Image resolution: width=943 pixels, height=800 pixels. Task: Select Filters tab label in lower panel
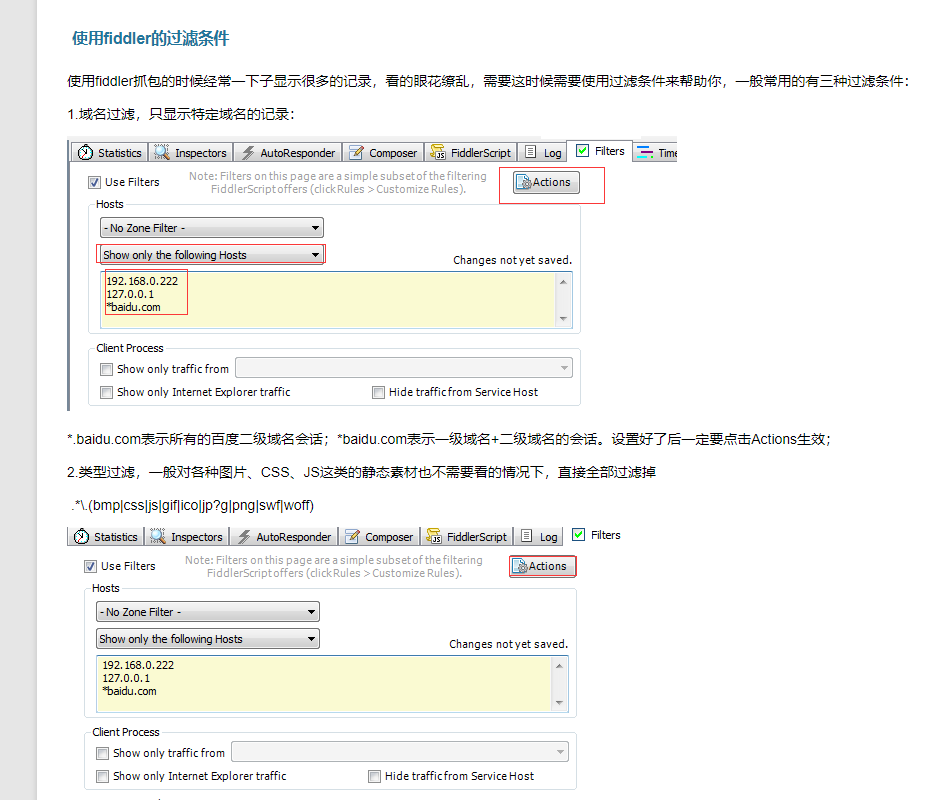[x=606, y=535]
